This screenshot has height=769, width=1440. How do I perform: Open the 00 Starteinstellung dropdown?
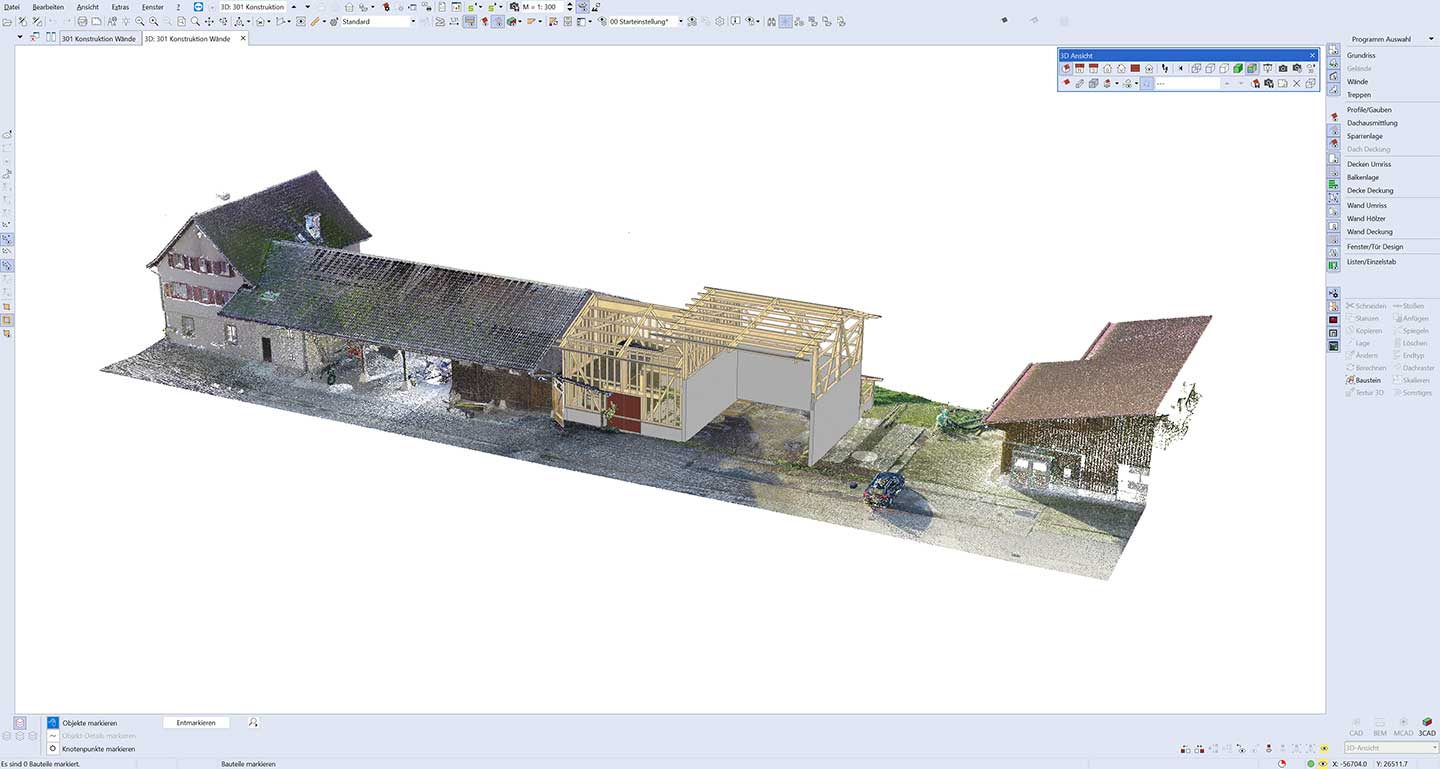[x=681, y=21]
